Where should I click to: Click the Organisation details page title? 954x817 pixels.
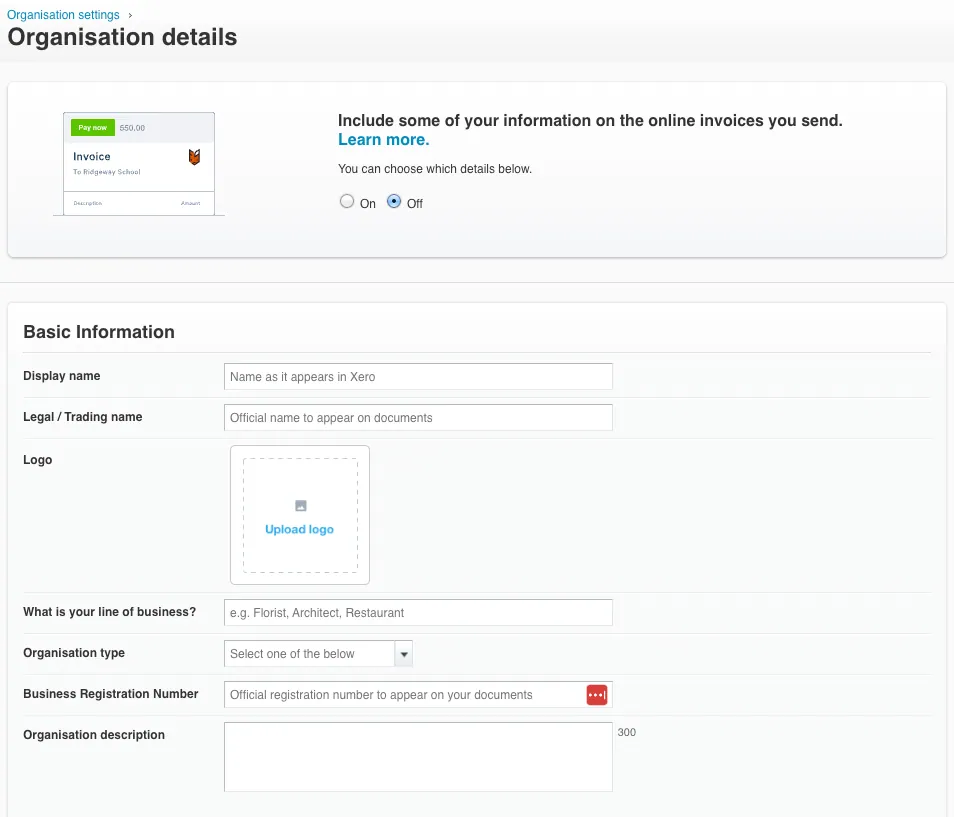pyautogui.click(x=122, y=37)
